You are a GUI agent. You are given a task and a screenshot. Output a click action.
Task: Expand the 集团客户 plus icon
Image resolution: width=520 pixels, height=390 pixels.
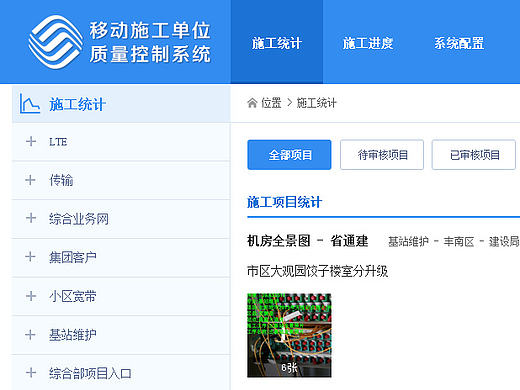30,257
